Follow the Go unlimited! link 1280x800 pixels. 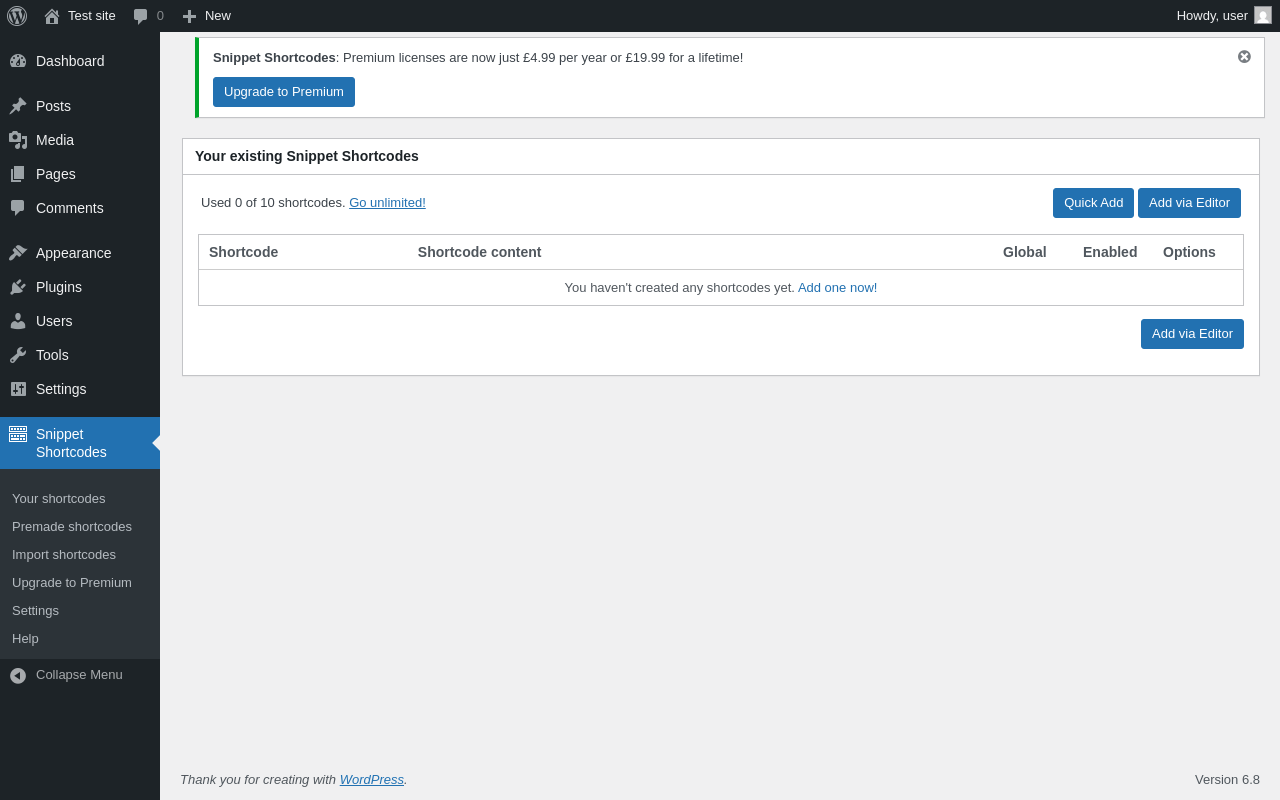[387, 203]
